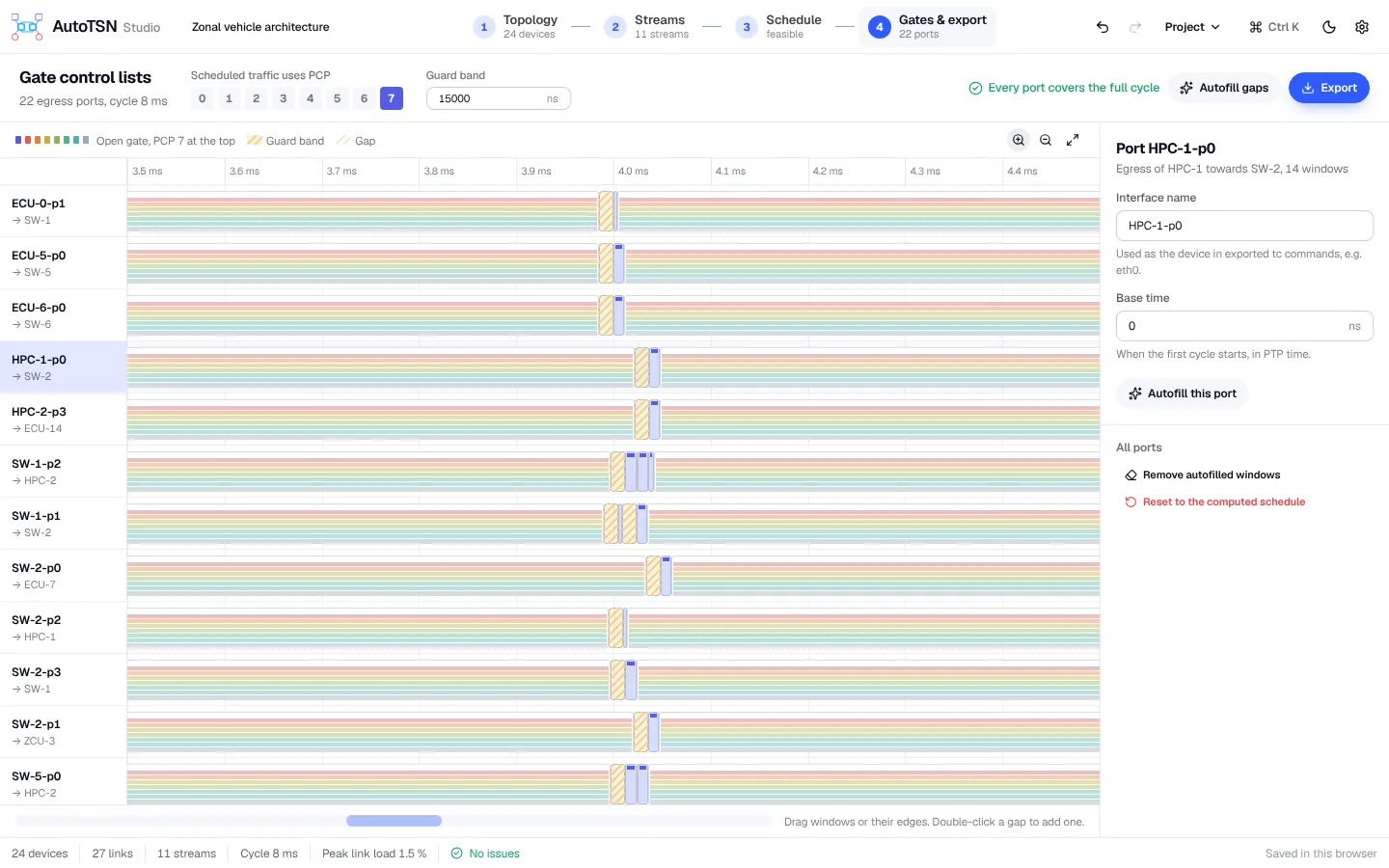Toggle dark mode with the moon icon
1389x868 pixels.
point(1329,27)
